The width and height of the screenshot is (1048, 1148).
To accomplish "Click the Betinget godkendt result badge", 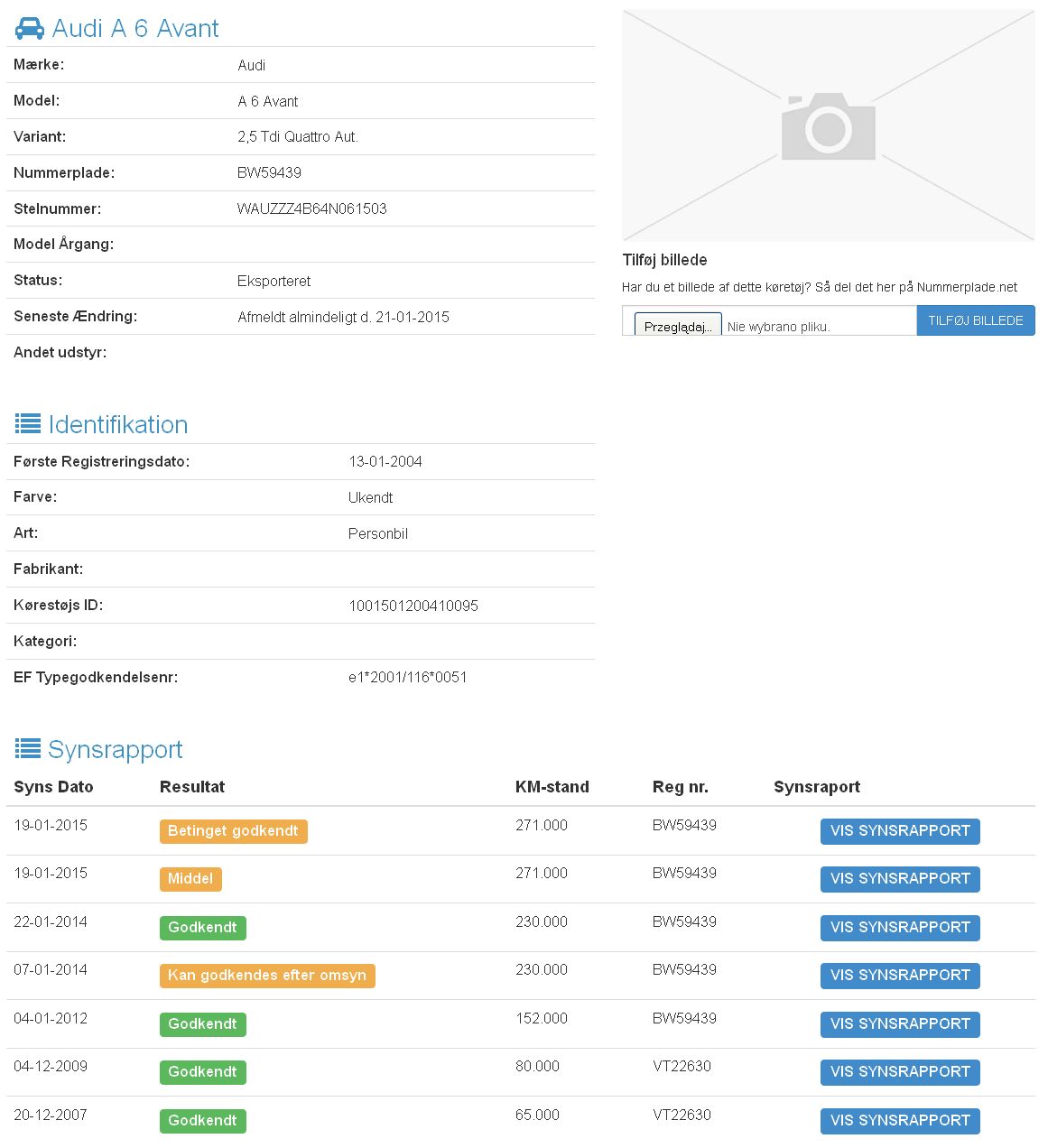I will (x=234, y=831).
